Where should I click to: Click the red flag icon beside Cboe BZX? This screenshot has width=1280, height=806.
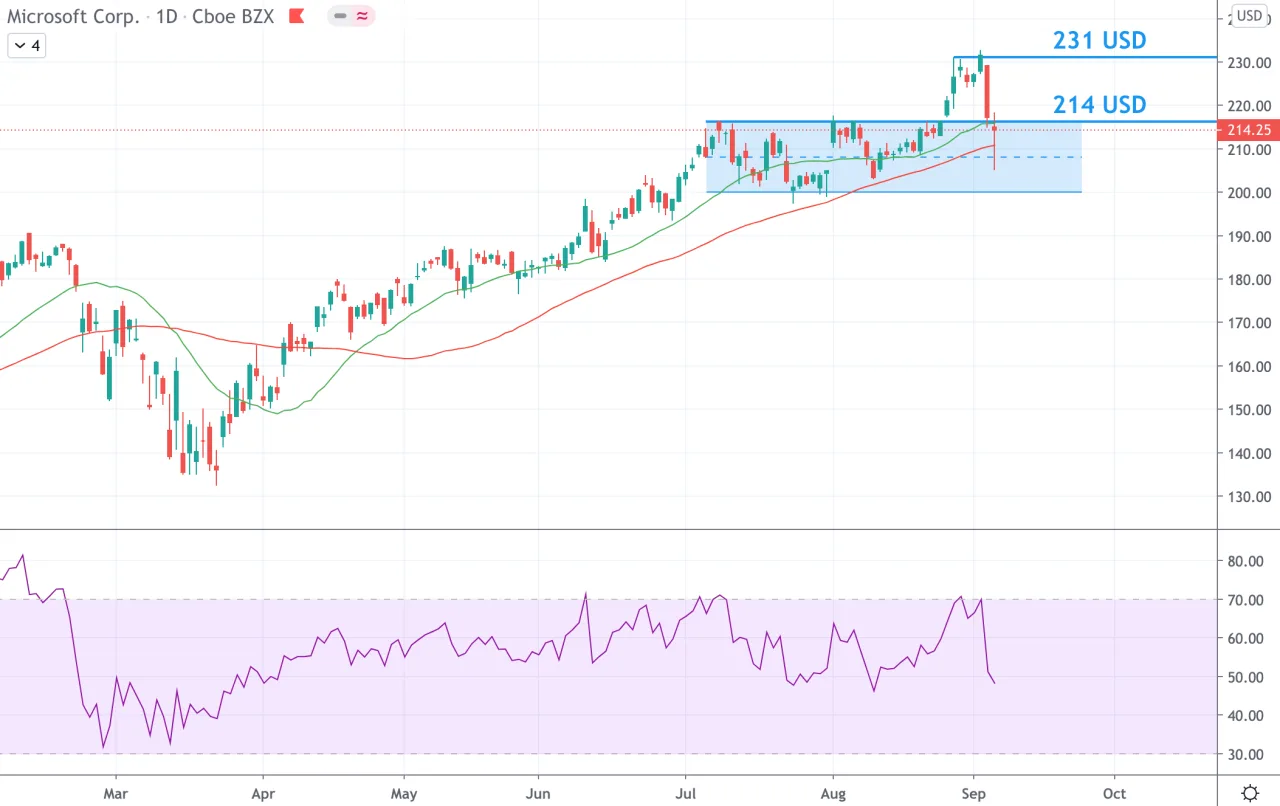(x=296, y=16)
